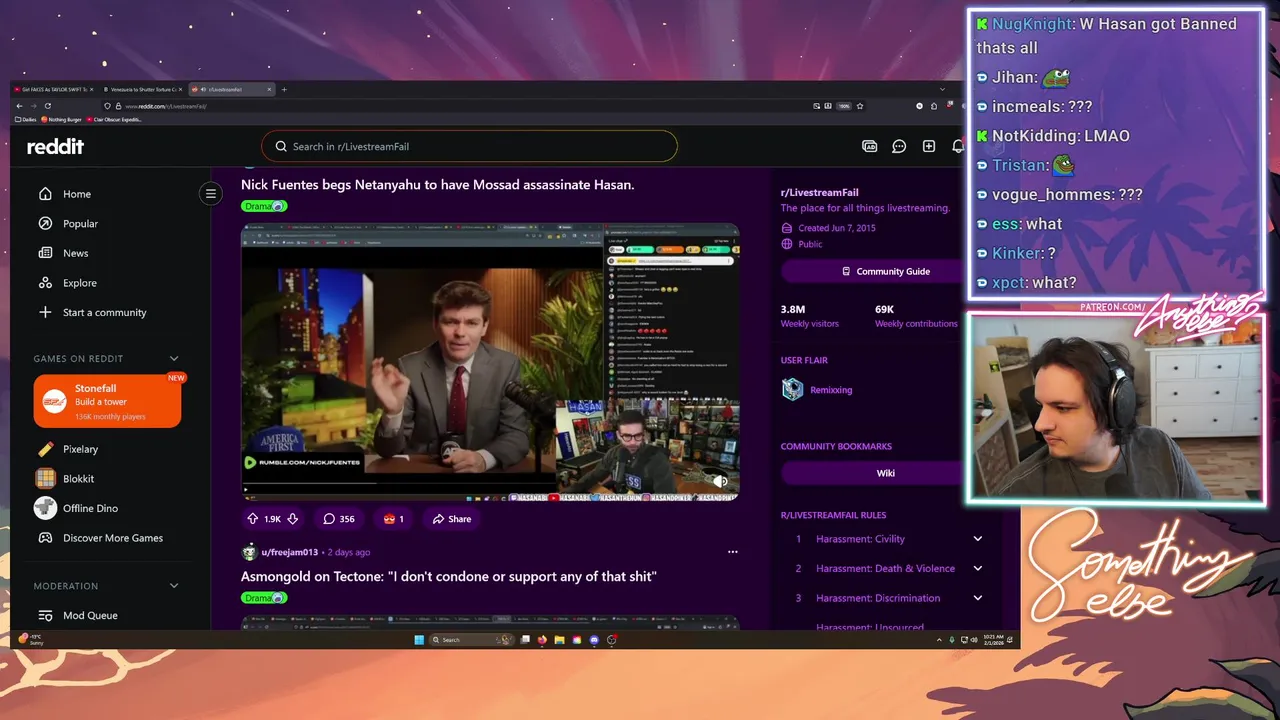1280x720 pixels.
Task: Click the advertise icon in Reddit header
Action: pos(869,146)
